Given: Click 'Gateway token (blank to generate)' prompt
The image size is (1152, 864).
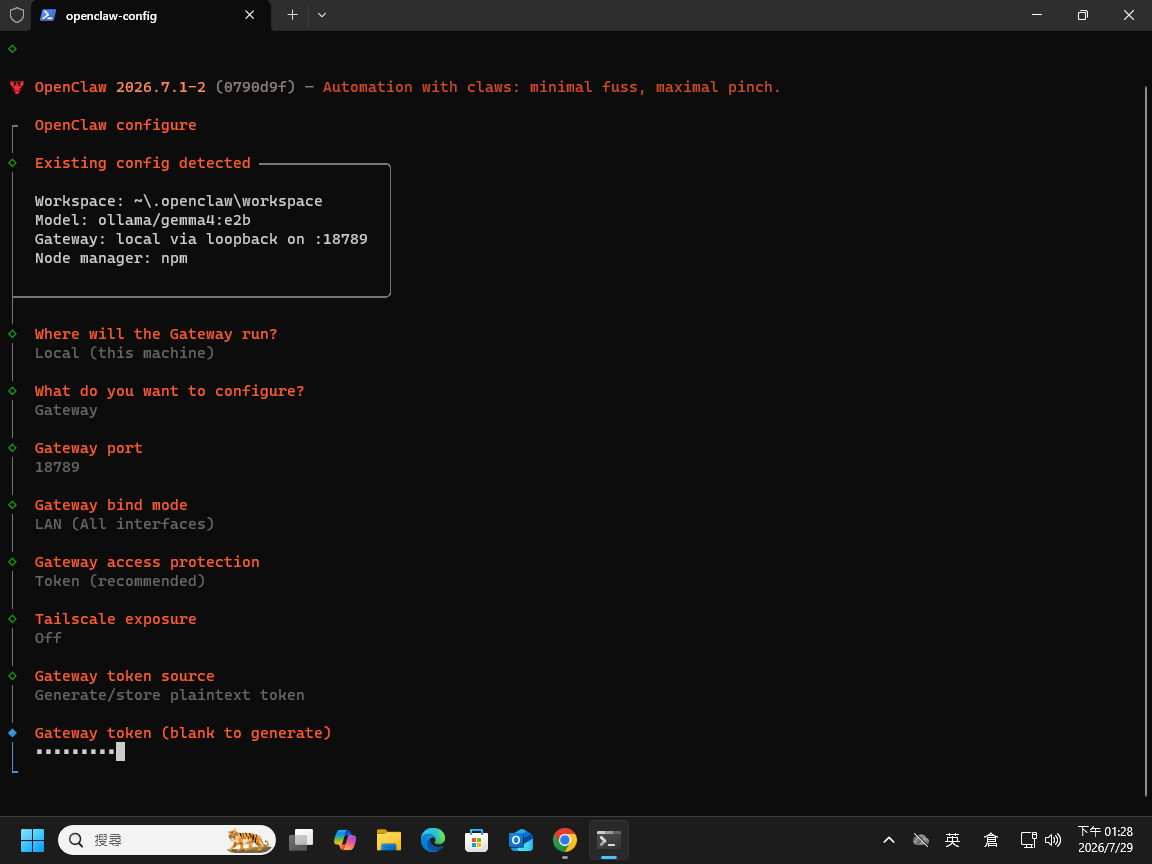Looking at the screenshot, I should pyautogui.click(x=183, y=733).
